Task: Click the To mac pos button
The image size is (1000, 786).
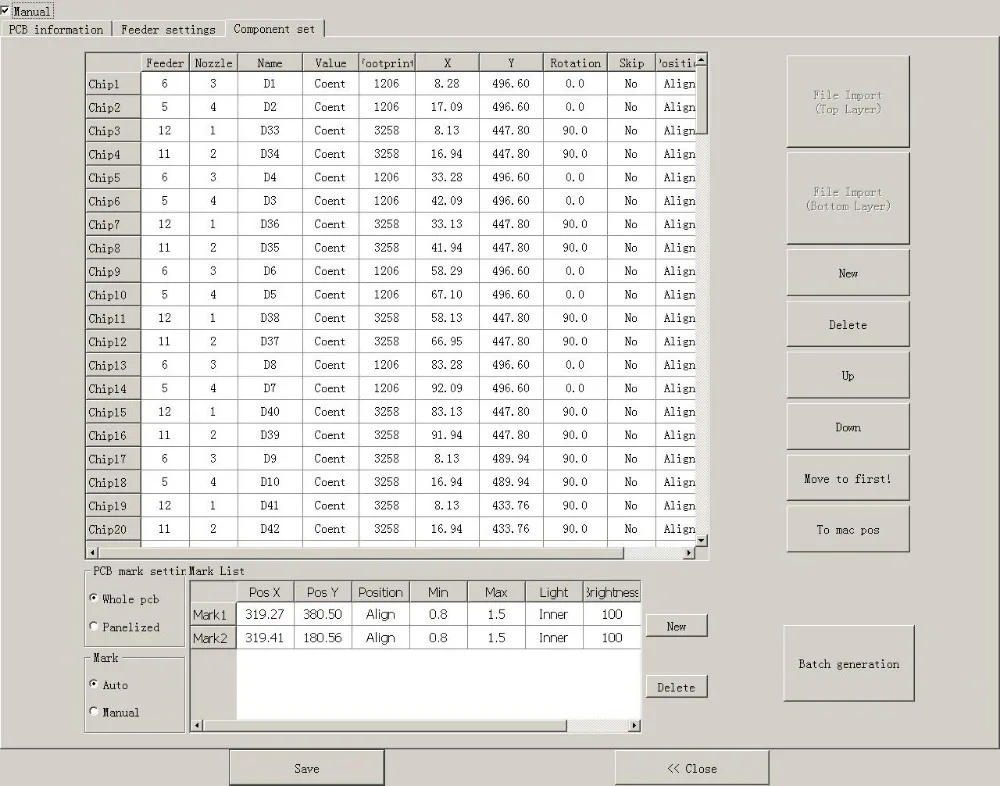Action: pyautogui.click(x=848, y=530)
